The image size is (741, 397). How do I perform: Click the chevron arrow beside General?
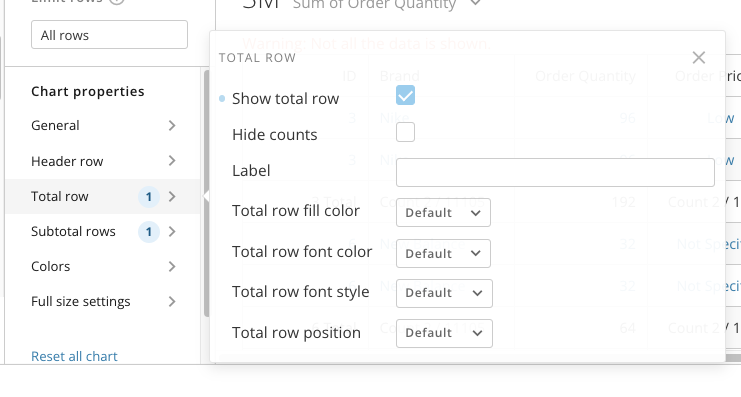(172, 126)
